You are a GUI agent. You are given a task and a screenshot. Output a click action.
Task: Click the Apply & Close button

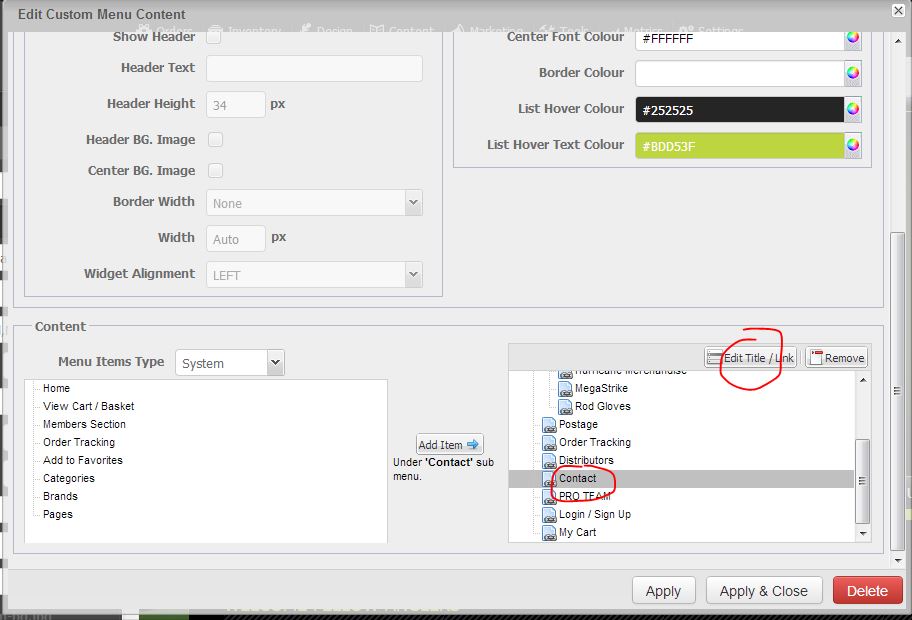coord(764,591)
